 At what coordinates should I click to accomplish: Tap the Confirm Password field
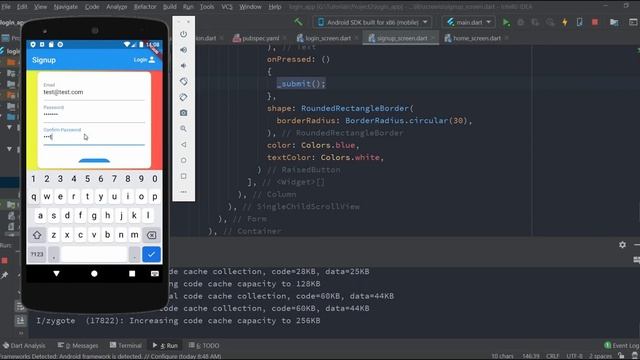(94, 136)
